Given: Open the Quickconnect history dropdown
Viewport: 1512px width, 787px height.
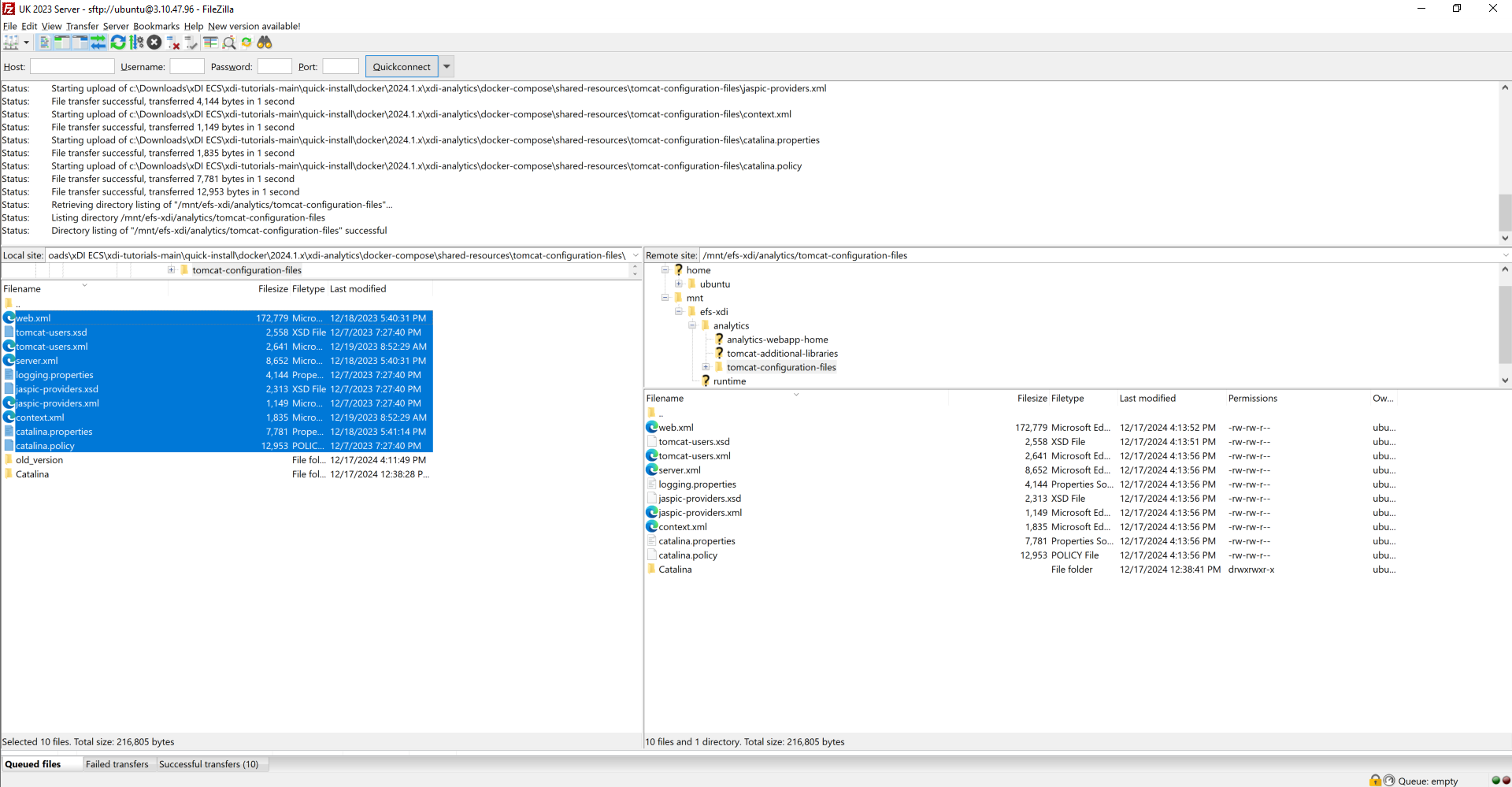Looking at the screenshot, I should 447,67.
